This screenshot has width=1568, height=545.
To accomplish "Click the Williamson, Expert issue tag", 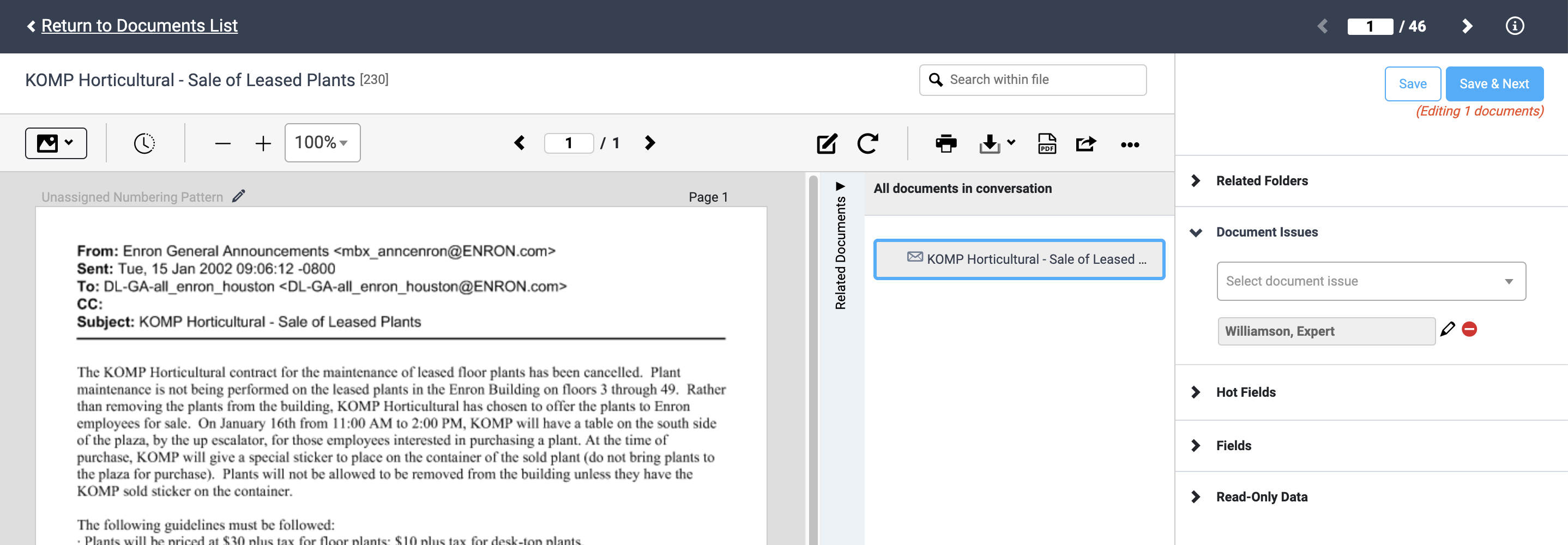I will pyautogui.click(x=1326, y=331).
